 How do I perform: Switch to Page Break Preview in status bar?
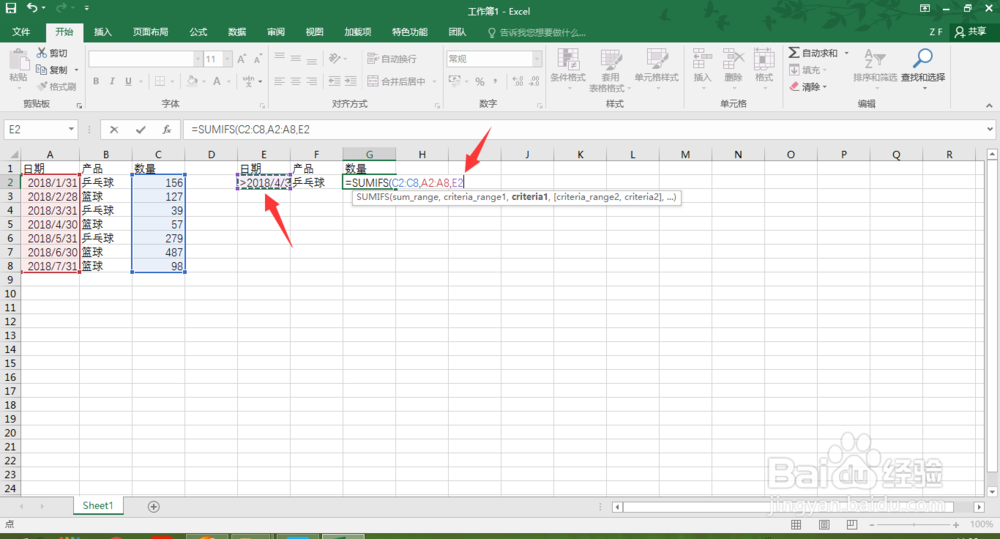[x=852, y=524]
